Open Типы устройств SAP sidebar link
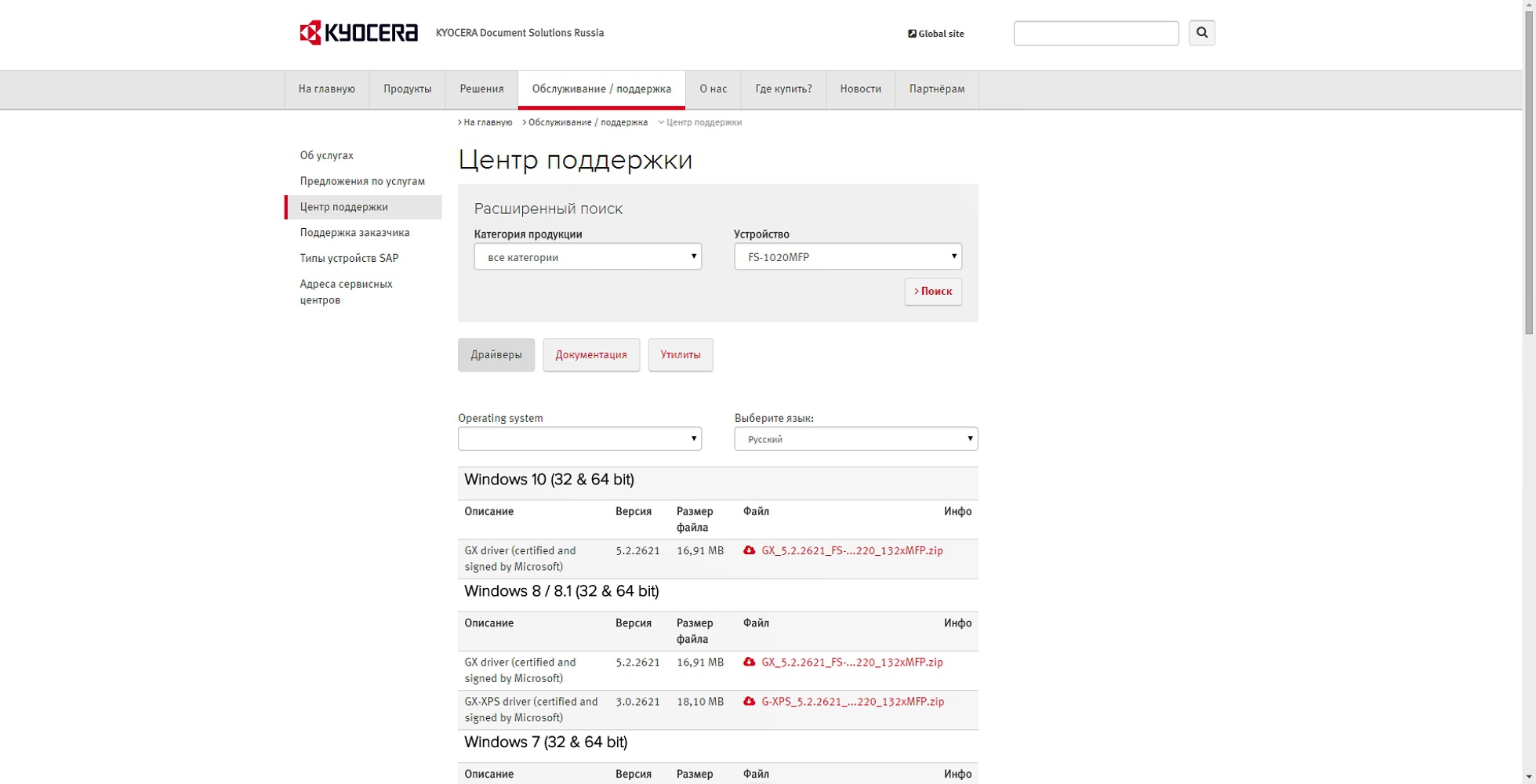Image resolution: width=1536 pixels, height=784 pixels. point(349,258)
